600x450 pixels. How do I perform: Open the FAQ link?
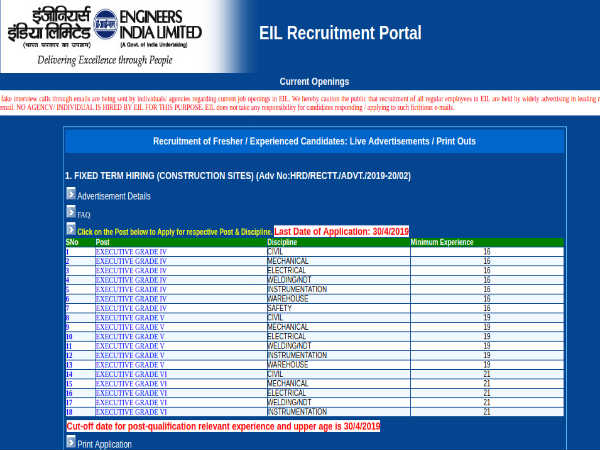(84, 214)
